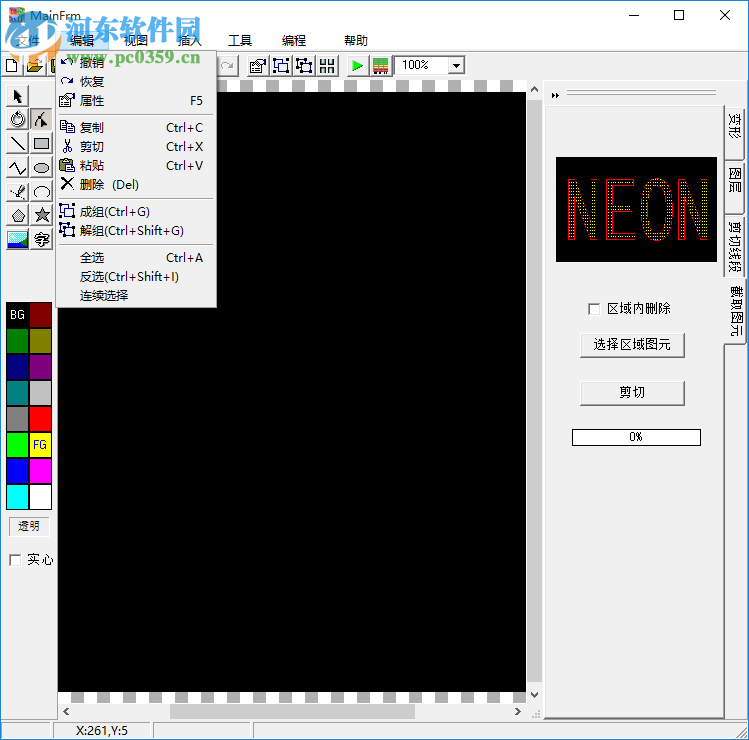This screenshot has width=749, height=740.
Task: Choose 解组(Ctrl+Shift+G) menu entry
Action: tap(136, 231)
